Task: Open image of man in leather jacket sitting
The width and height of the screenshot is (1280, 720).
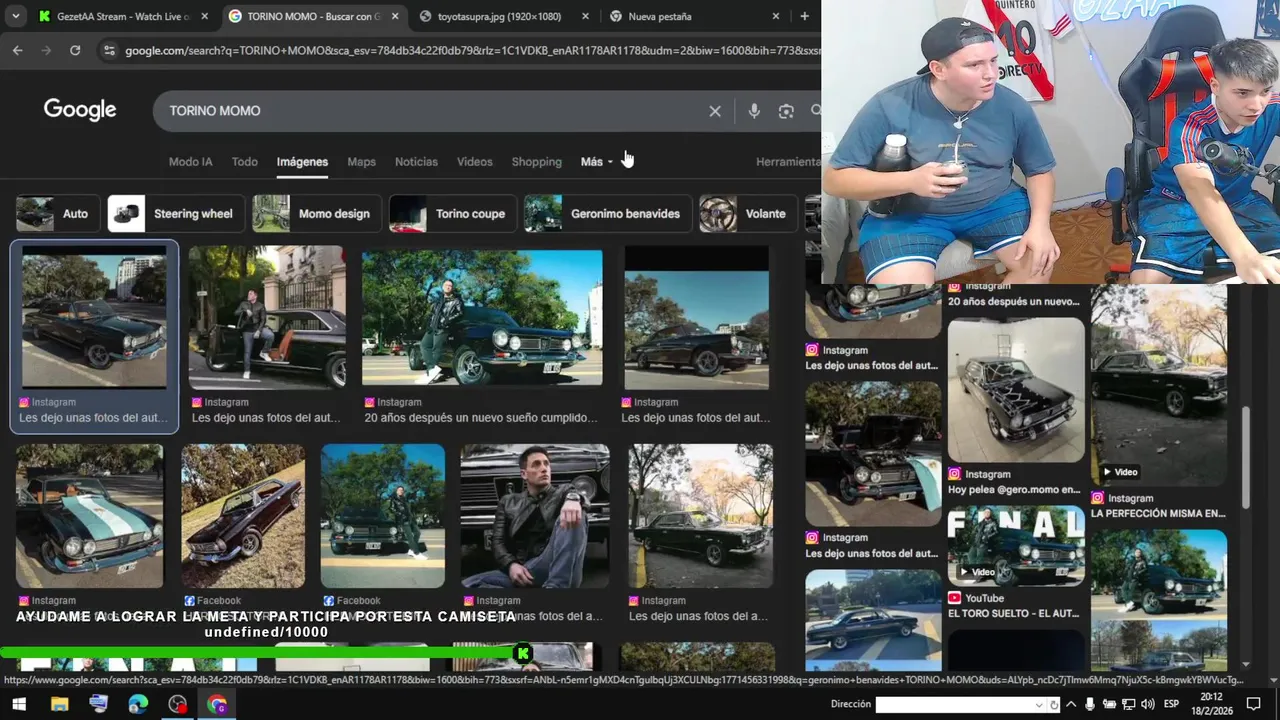Action: point(535,516)
